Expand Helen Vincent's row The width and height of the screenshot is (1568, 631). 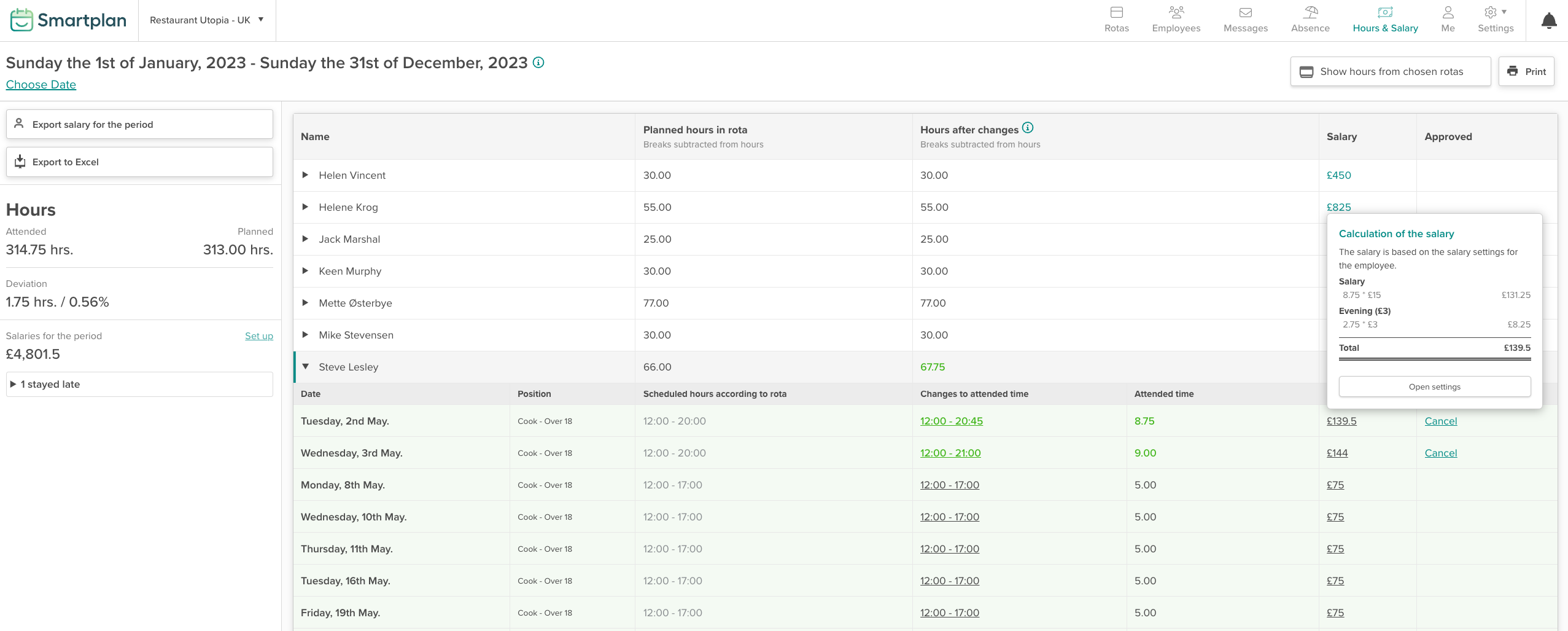[305, 175]
